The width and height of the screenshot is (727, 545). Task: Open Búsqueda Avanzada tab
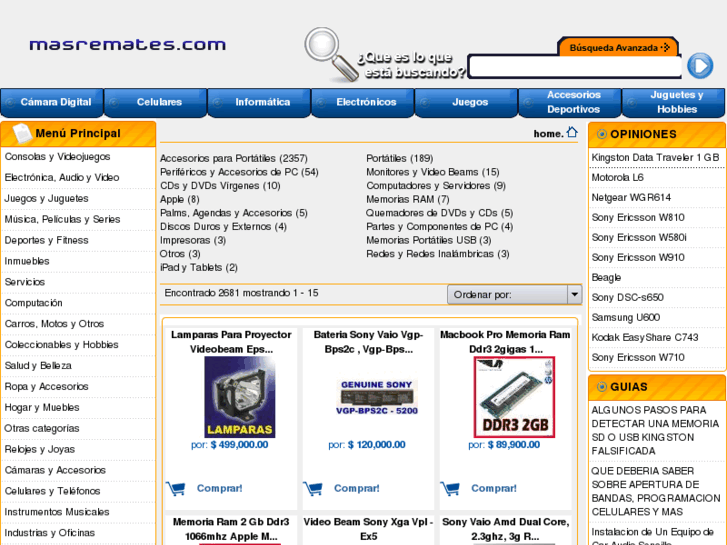tap(619, 47)
